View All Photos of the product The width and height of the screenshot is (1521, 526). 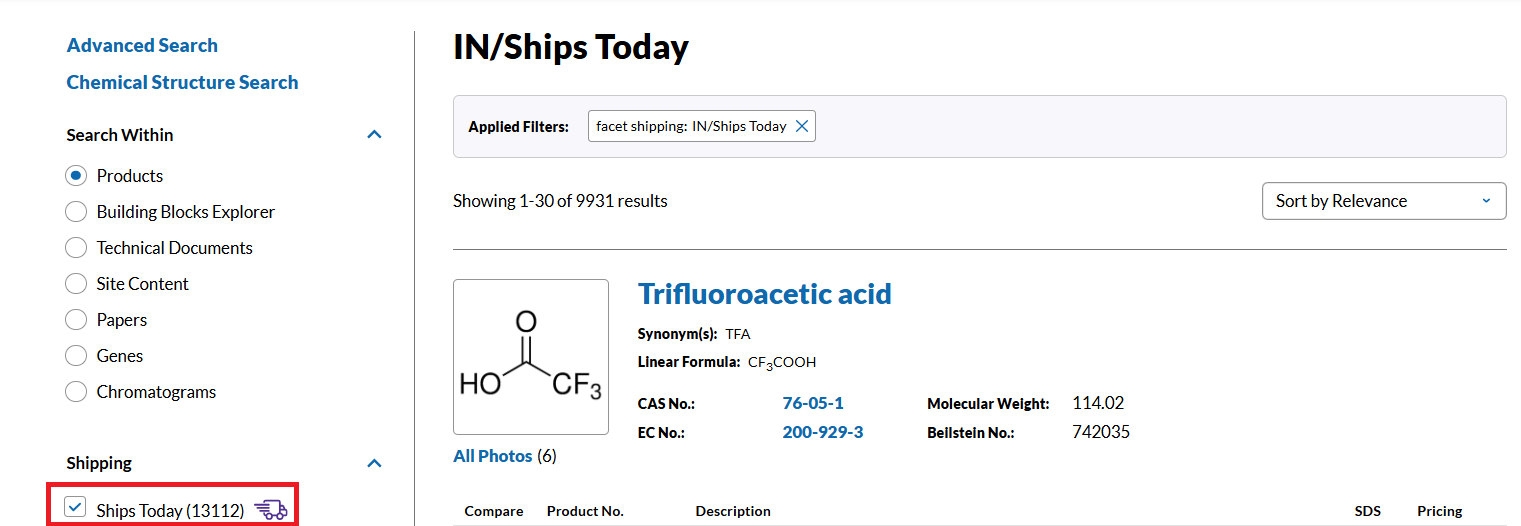point(493,456)
